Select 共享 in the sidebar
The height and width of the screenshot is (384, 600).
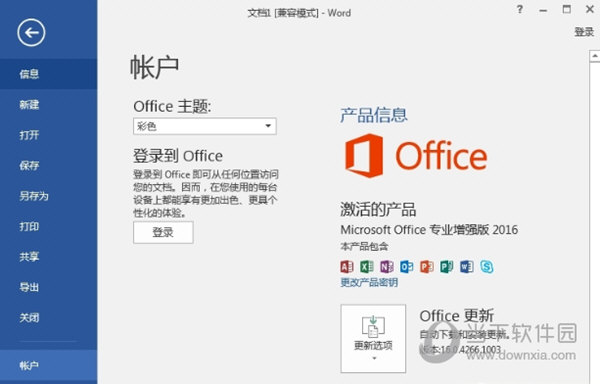(49, 257)
